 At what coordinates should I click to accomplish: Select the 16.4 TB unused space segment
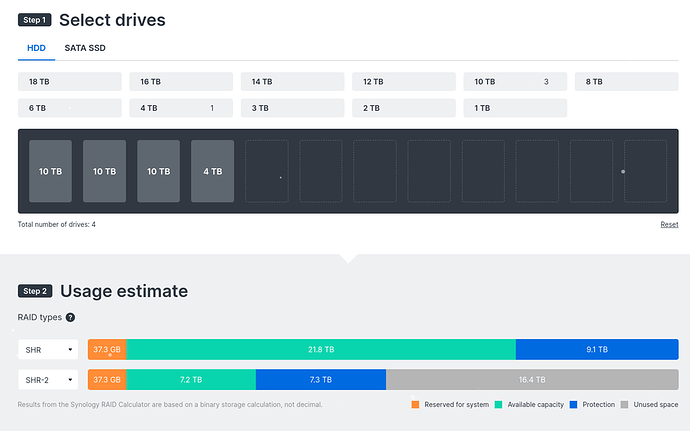pos(532,379)
